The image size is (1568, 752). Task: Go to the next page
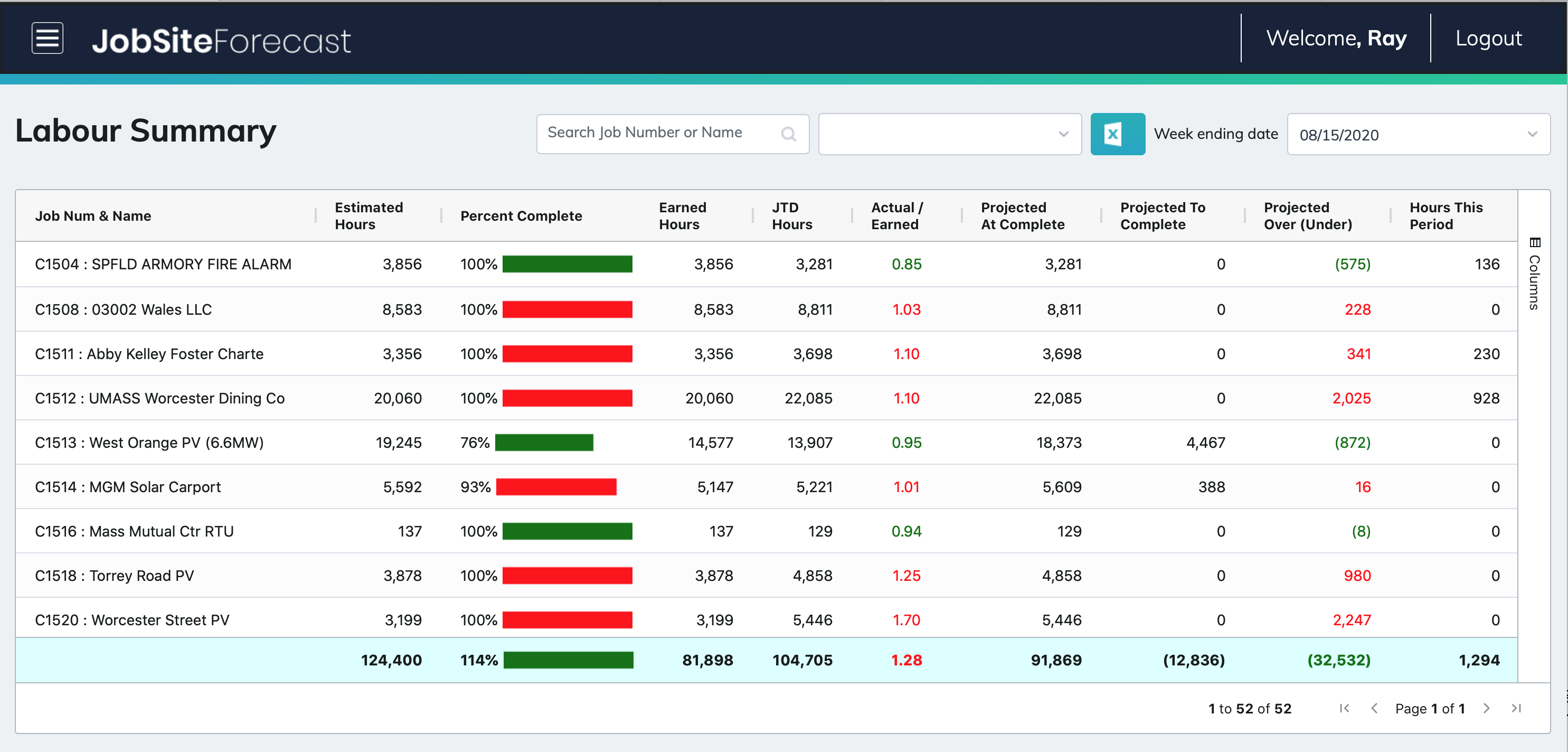tap(1487, 708)
